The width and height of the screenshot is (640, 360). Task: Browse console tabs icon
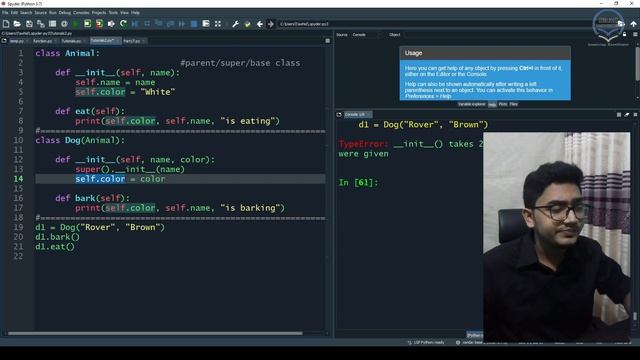(x=339, y=115)
